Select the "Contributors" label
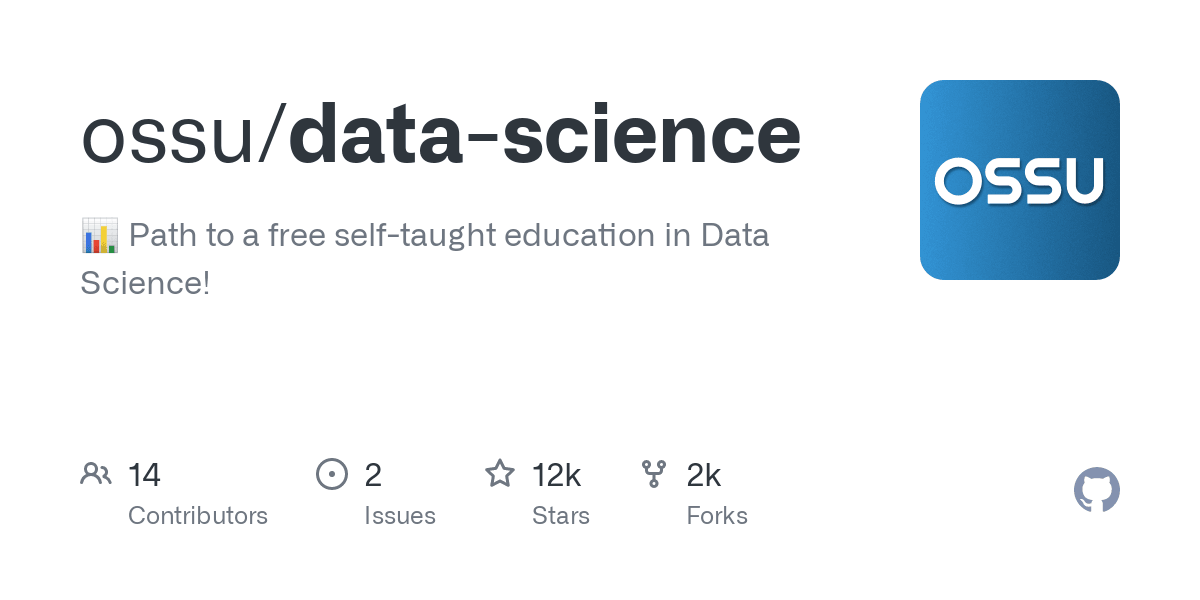 coord(198,516)
